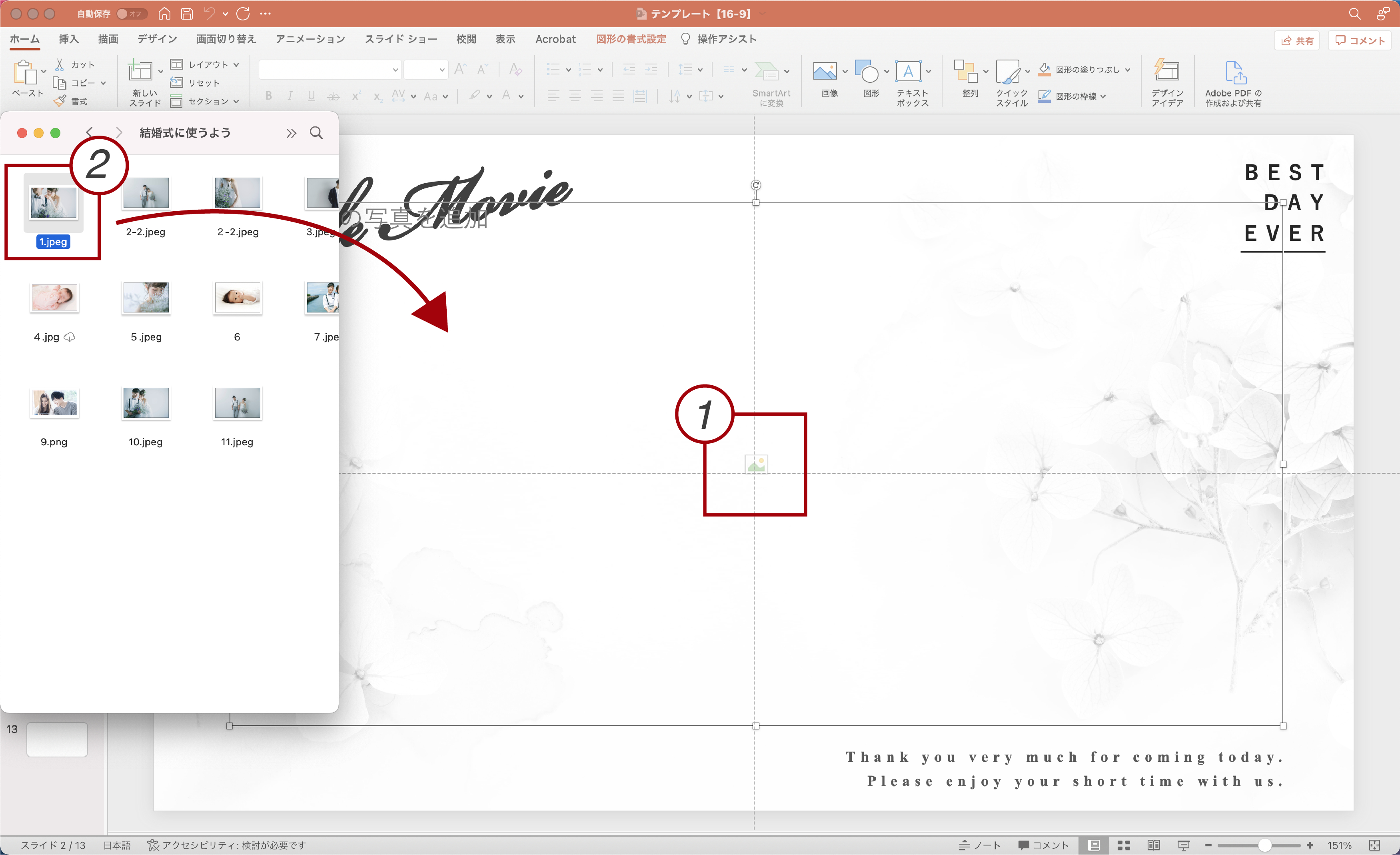The width and height of the screenshot is (1400, 855).
Task: Click the Finder window search icon
Action: point(316,133)
